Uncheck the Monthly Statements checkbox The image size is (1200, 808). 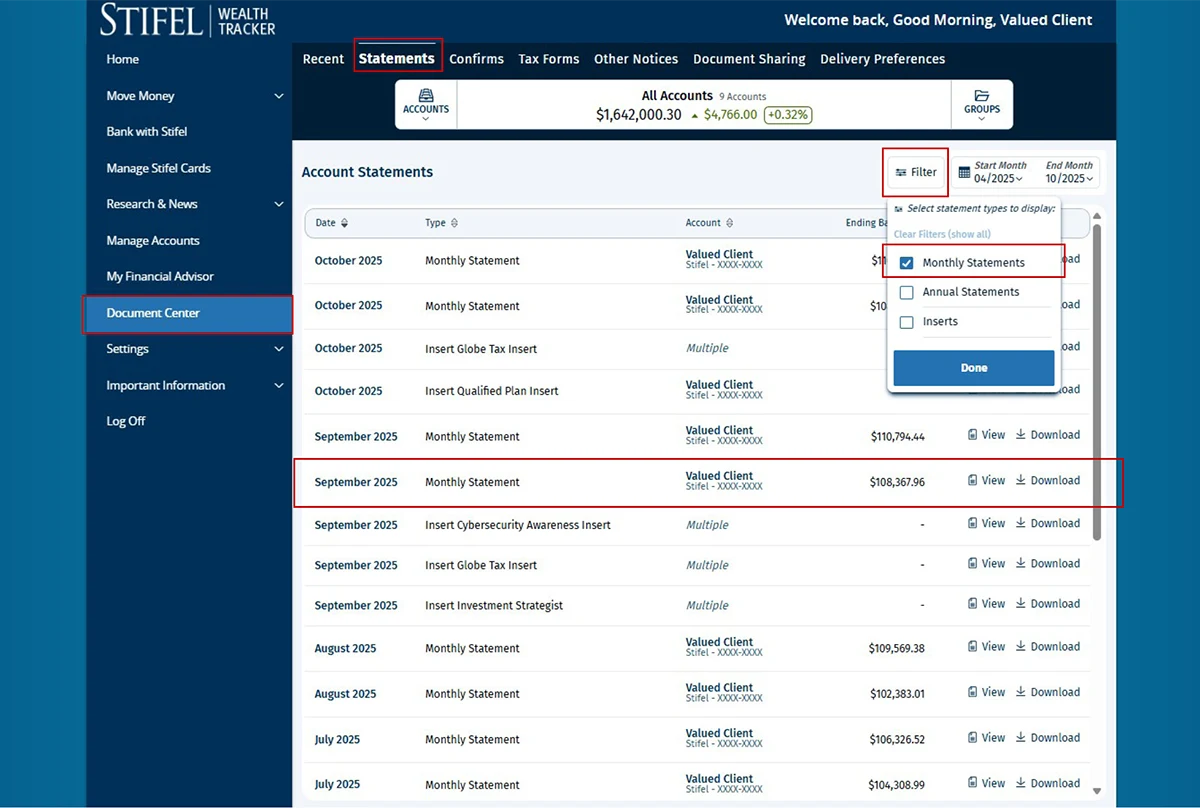(907, 263)
